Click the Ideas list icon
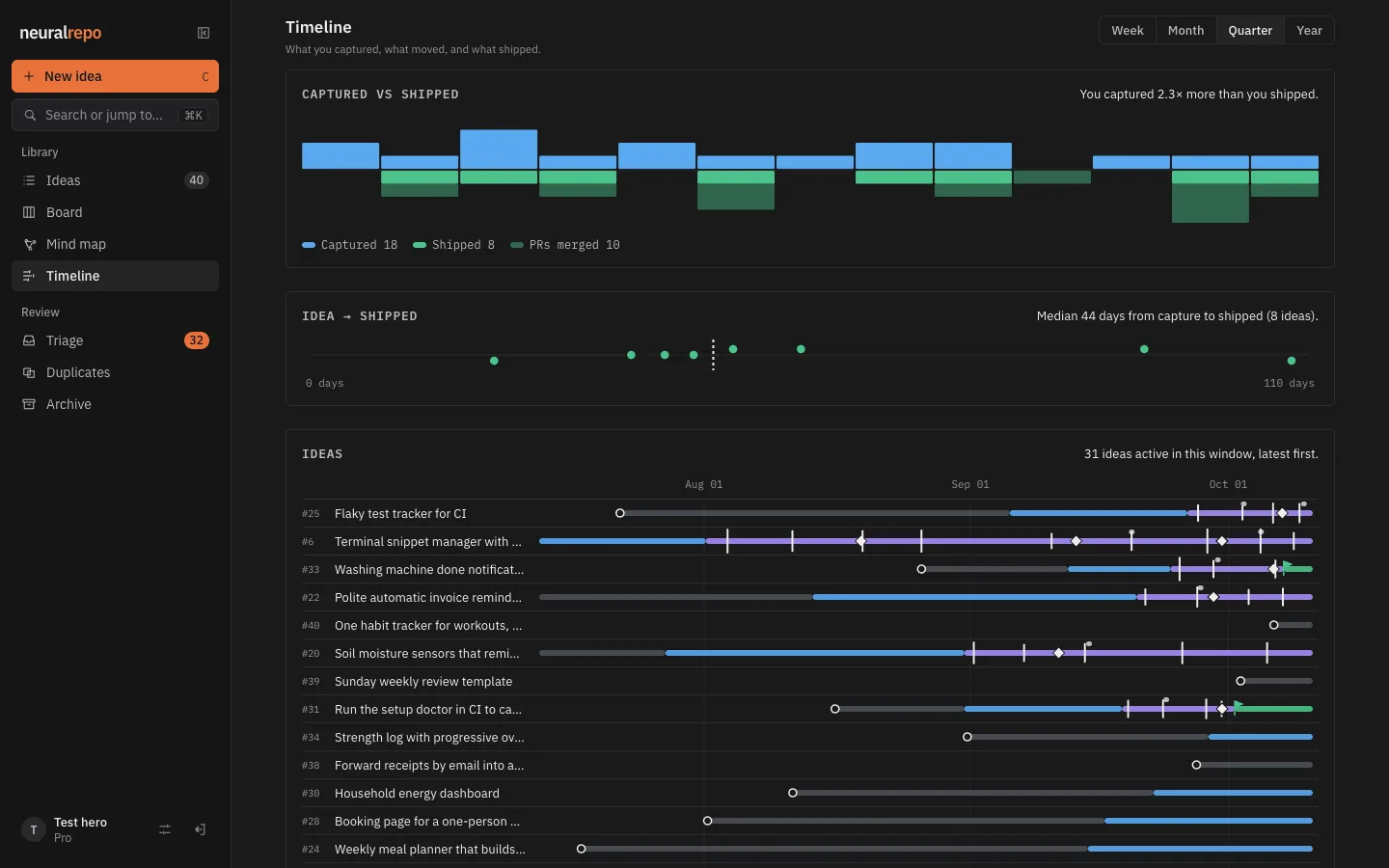 tap(29, 180)
